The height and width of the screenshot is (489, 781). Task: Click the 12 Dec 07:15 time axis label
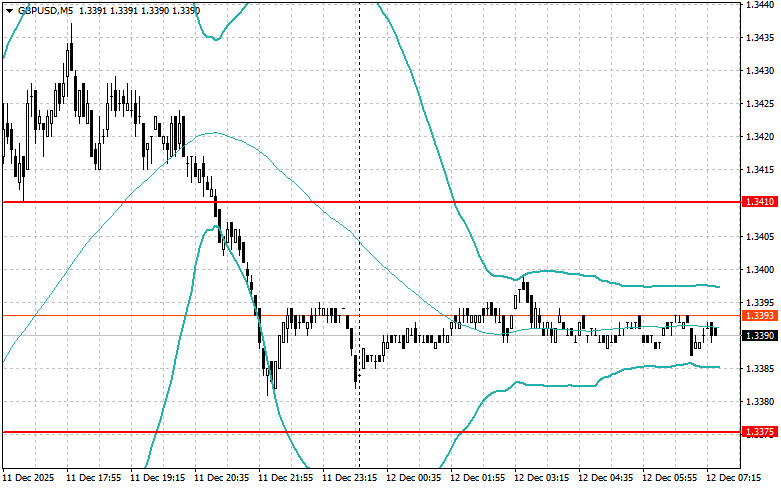point(733,478)
